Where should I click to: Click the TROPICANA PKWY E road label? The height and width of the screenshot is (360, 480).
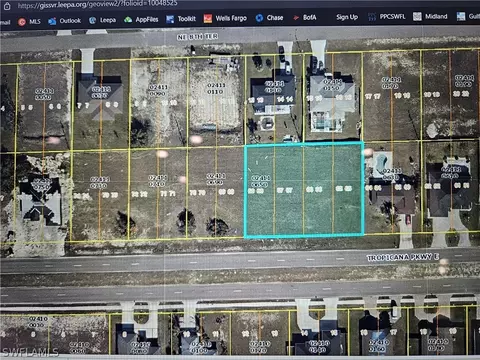403,257
